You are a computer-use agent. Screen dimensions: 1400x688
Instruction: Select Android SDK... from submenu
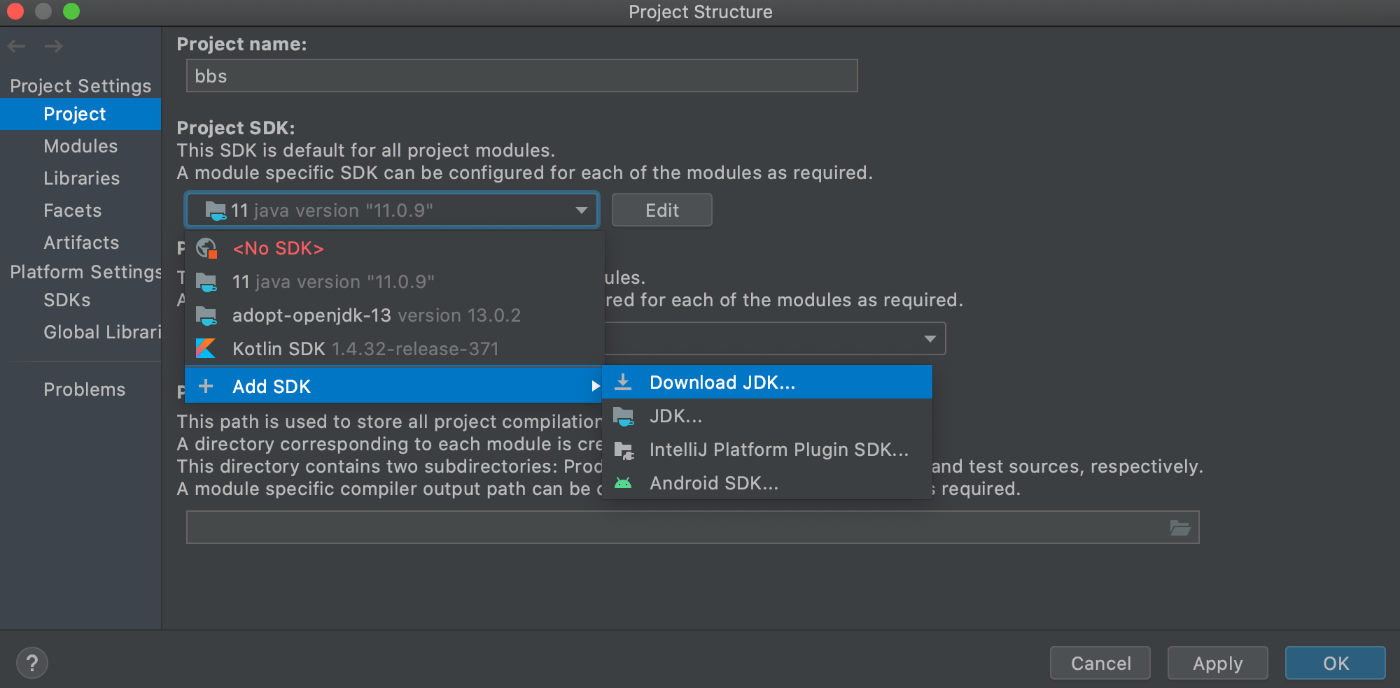coord(767,483)
